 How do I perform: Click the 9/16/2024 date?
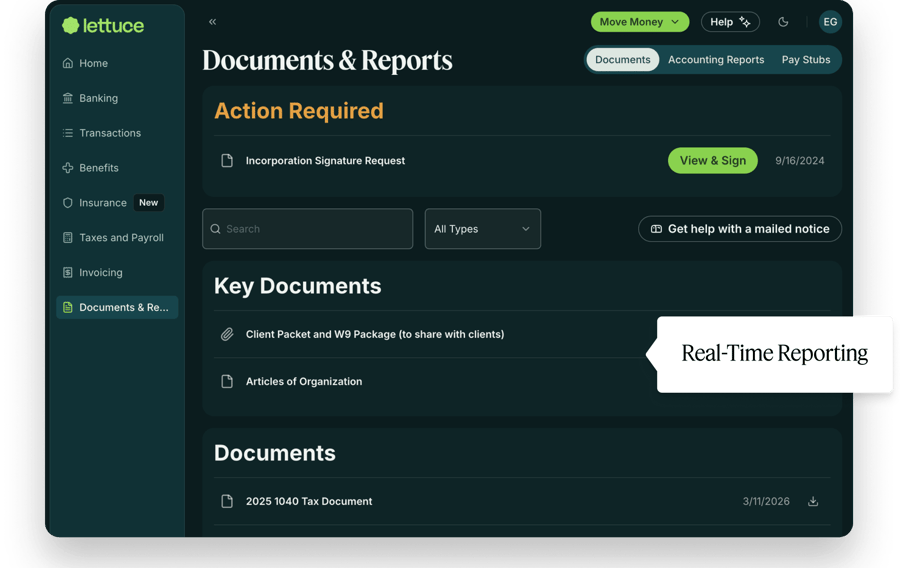pyautogui.click(x=800, y=161)
